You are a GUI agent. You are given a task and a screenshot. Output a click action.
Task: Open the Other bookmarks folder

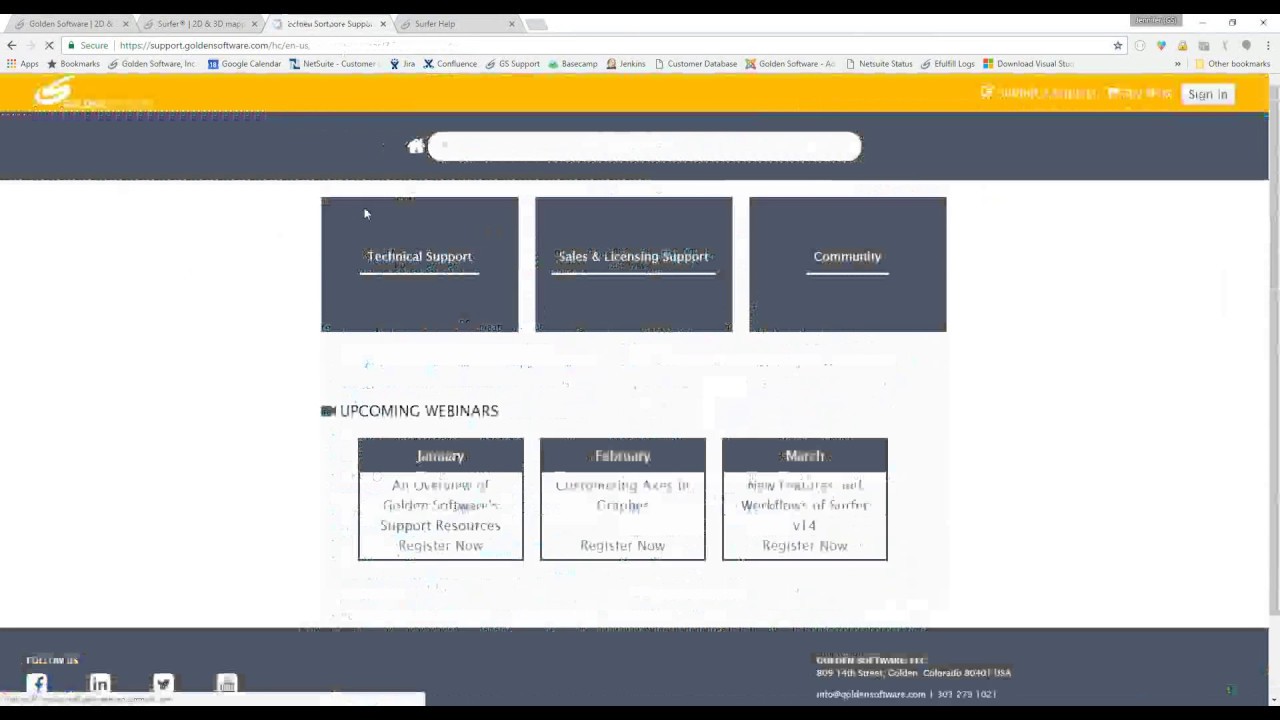click(x=1232, y=64)
